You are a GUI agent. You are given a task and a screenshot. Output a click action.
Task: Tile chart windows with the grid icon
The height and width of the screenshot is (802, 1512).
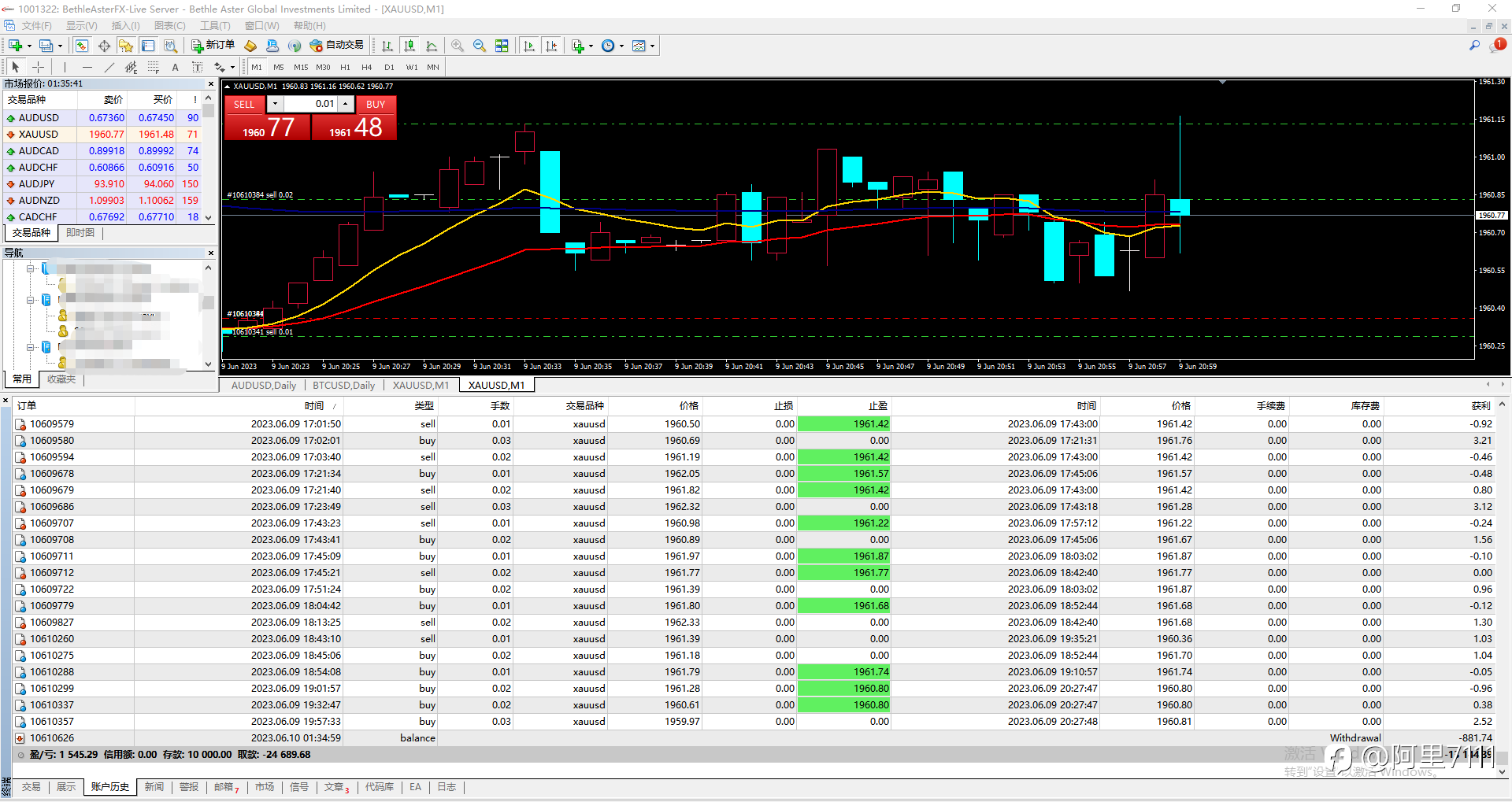coord(502,46)
